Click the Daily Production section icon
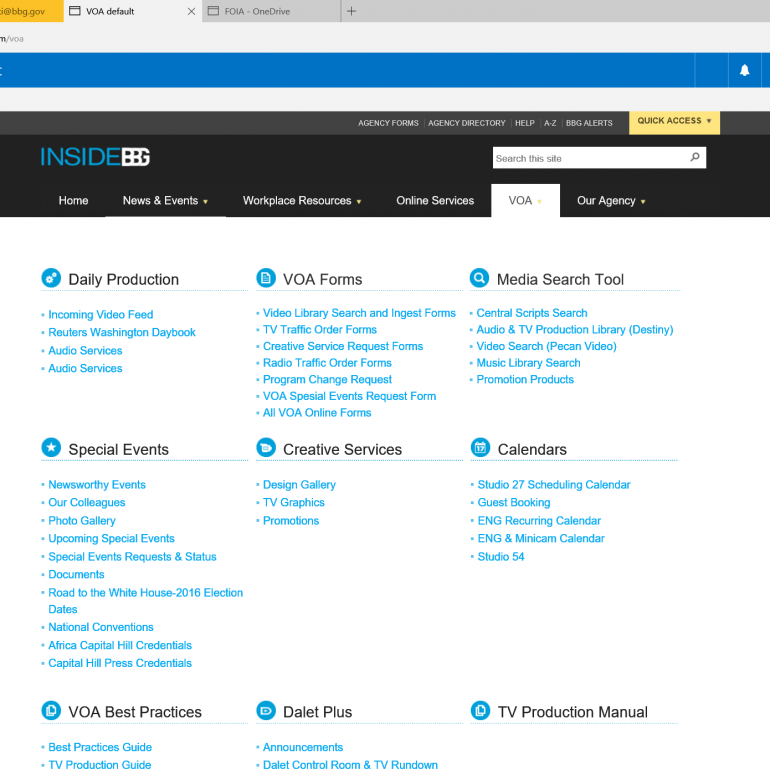This screenshot has height=770, width=770. [x=51, y=278]
